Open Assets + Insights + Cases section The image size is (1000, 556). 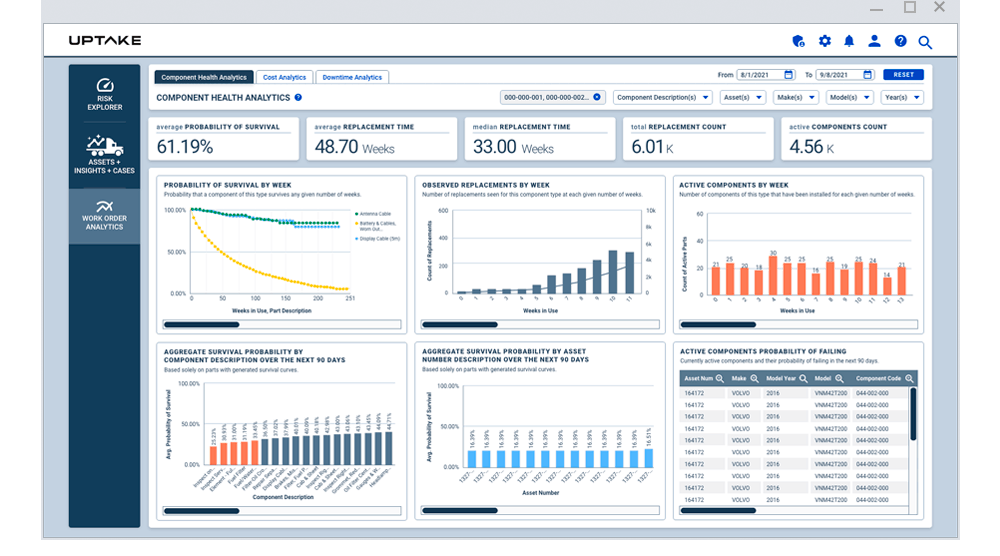point(104,157)
